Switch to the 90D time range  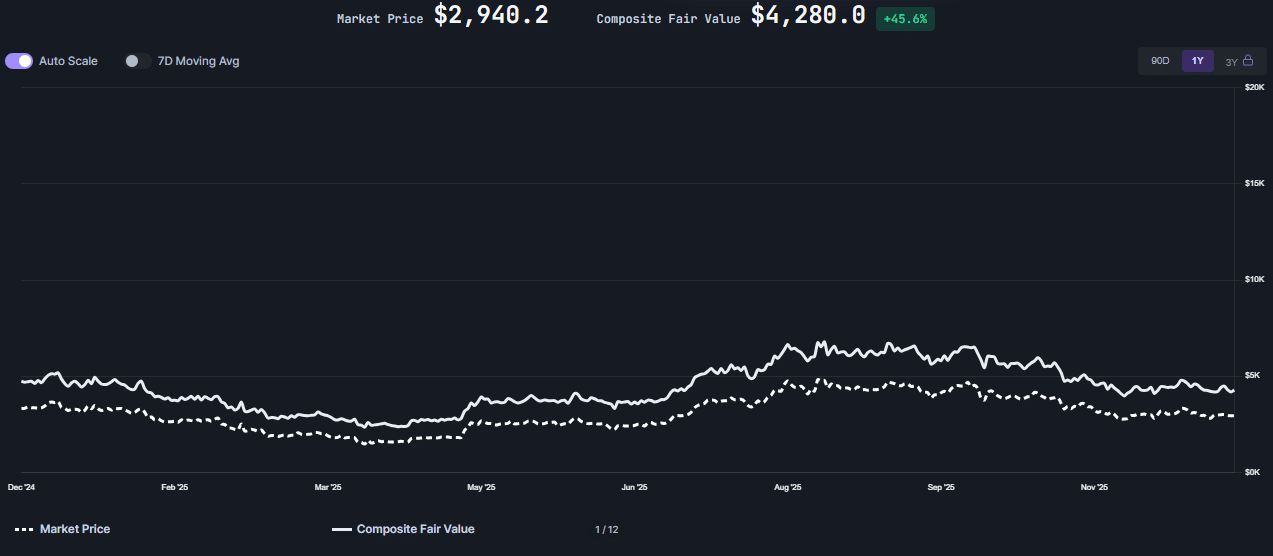tap(1160, 61)
